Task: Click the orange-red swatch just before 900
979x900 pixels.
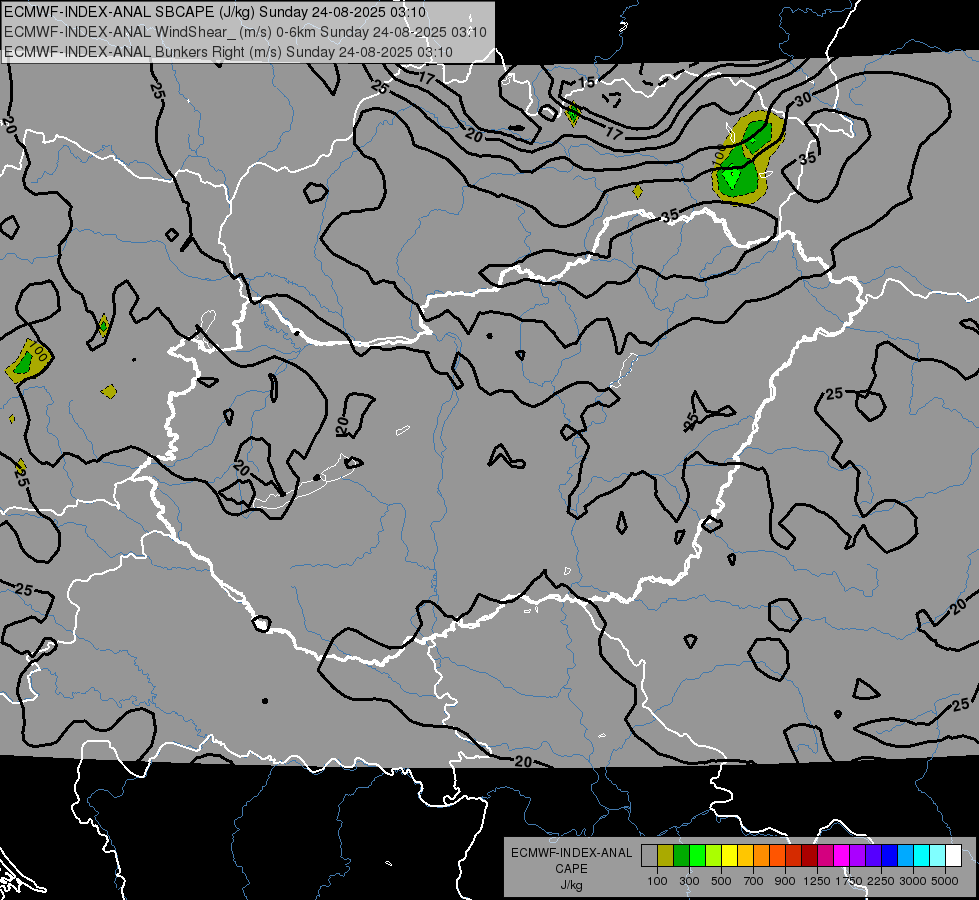Action: tap(778, 855)
